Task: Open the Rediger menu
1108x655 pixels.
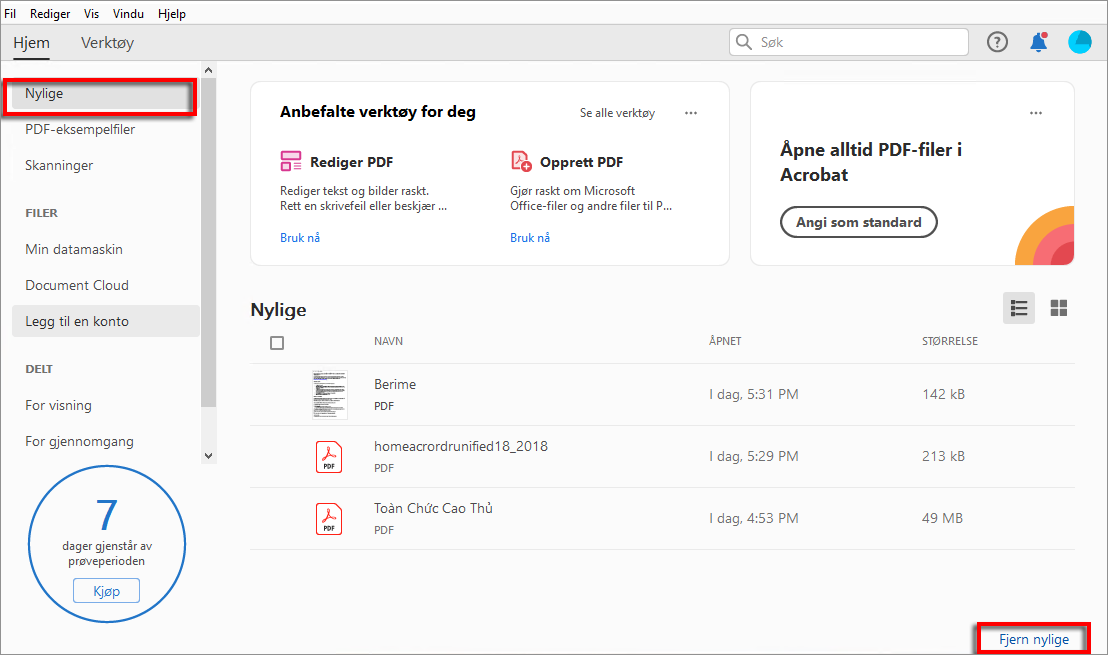Action: pos(50,14)
